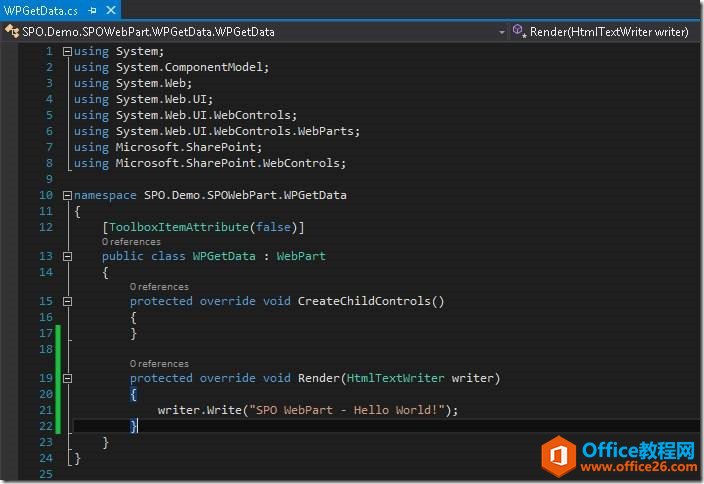Click the "SPO WebPart - Hello World!" string
Image resolution: width=704 pixels, height=484 pixels.
(347, 410)
